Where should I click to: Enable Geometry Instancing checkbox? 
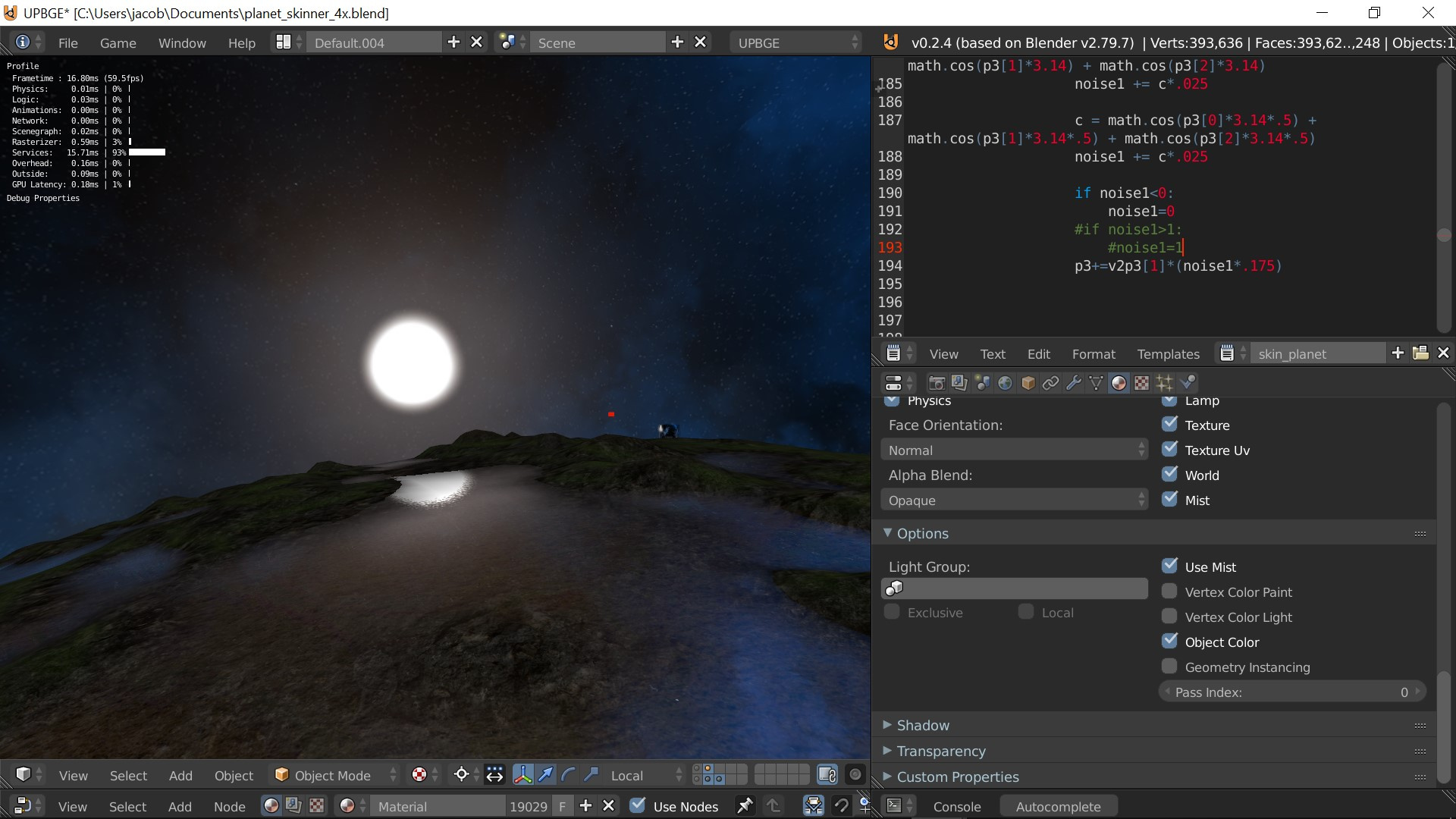pyautogui.click(x=1169, y=667)
